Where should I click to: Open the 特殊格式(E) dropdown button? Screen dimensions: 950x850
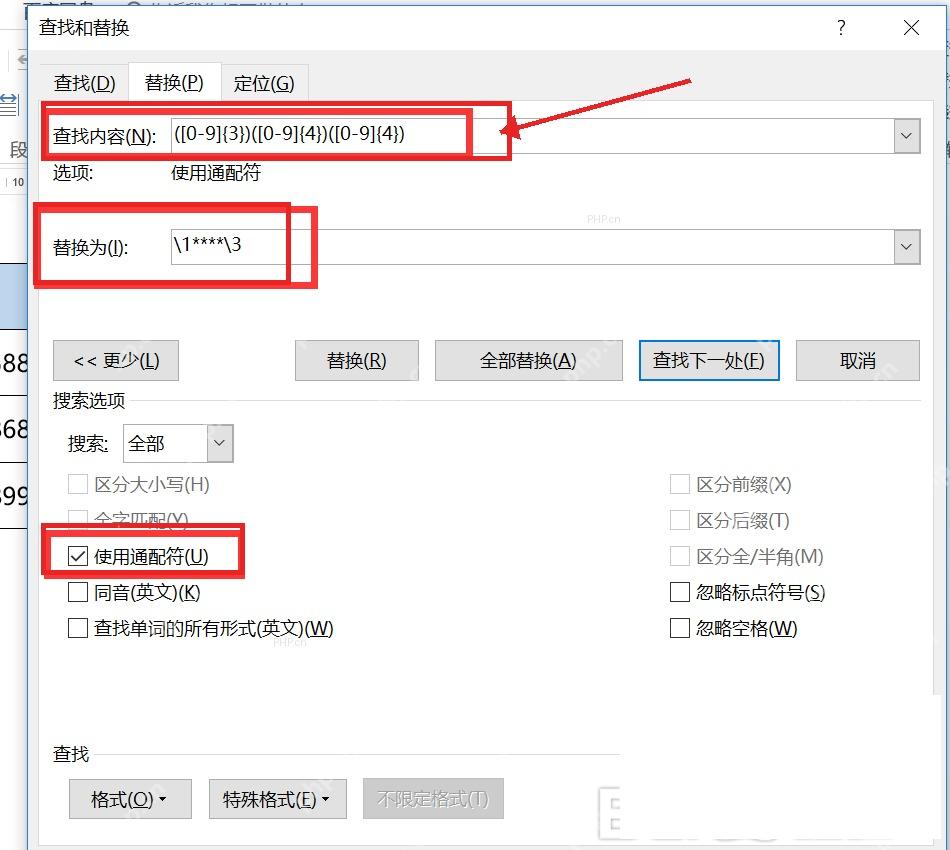(x=277, y=799)
